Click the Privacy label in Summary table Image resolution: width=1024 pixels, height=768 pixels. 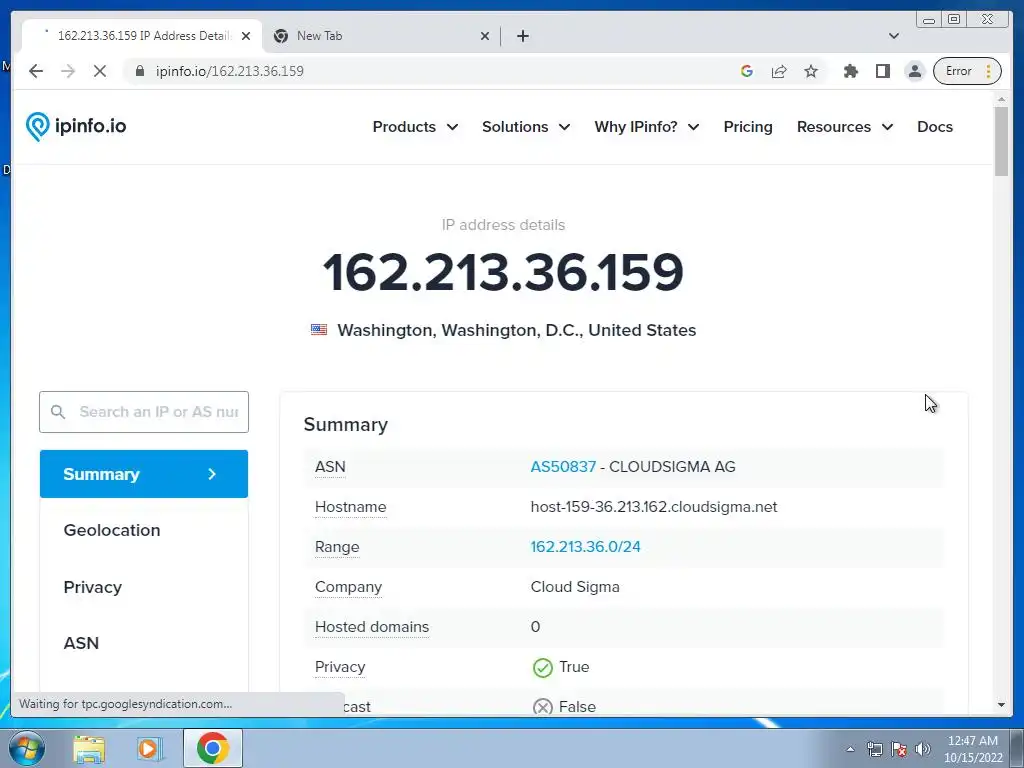click(x=340, y=667)
